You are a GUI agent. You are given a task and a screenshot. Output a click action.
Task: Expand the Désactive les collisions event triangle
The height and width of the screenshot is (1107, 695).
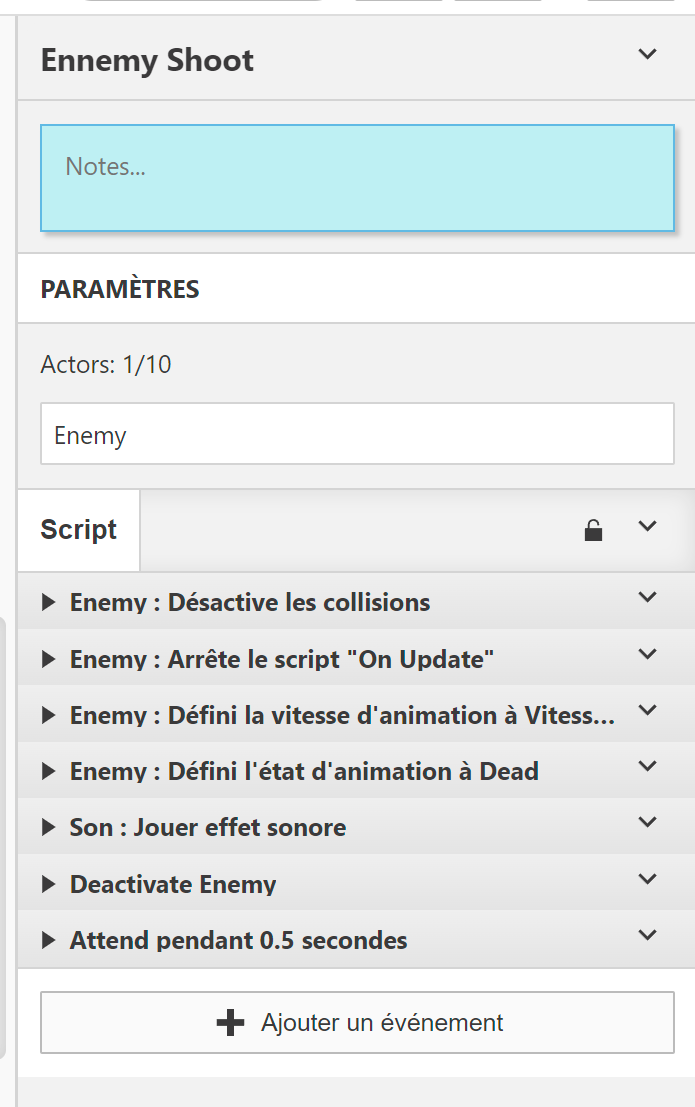click(47, 603)
